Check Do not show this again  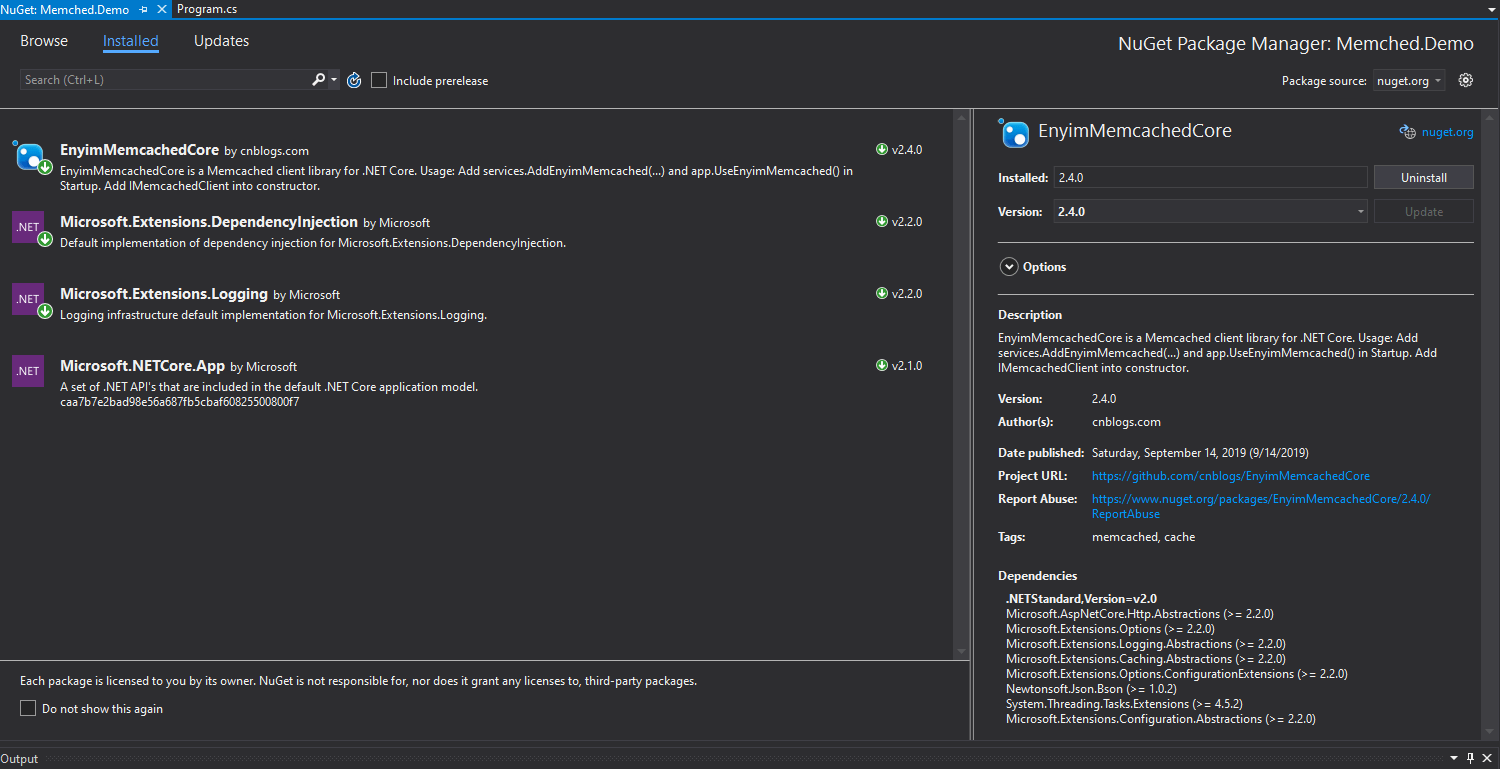pos(28,708)
